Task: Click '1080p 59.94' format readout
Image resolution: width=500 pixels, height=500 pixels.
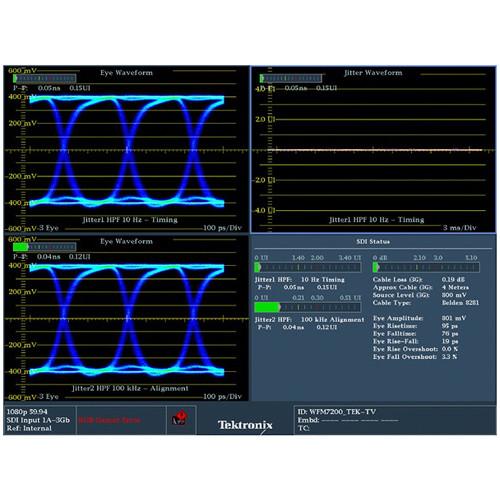Action: click(x=27, y=412)
